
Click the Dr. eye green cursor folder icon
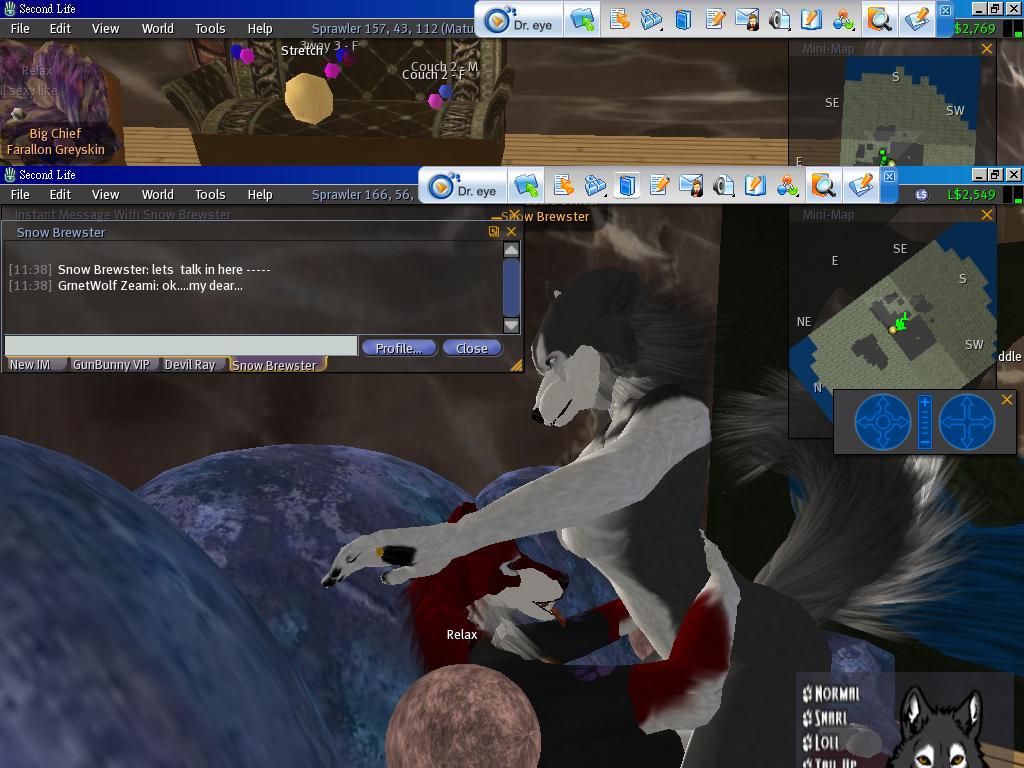pos(527,186)
